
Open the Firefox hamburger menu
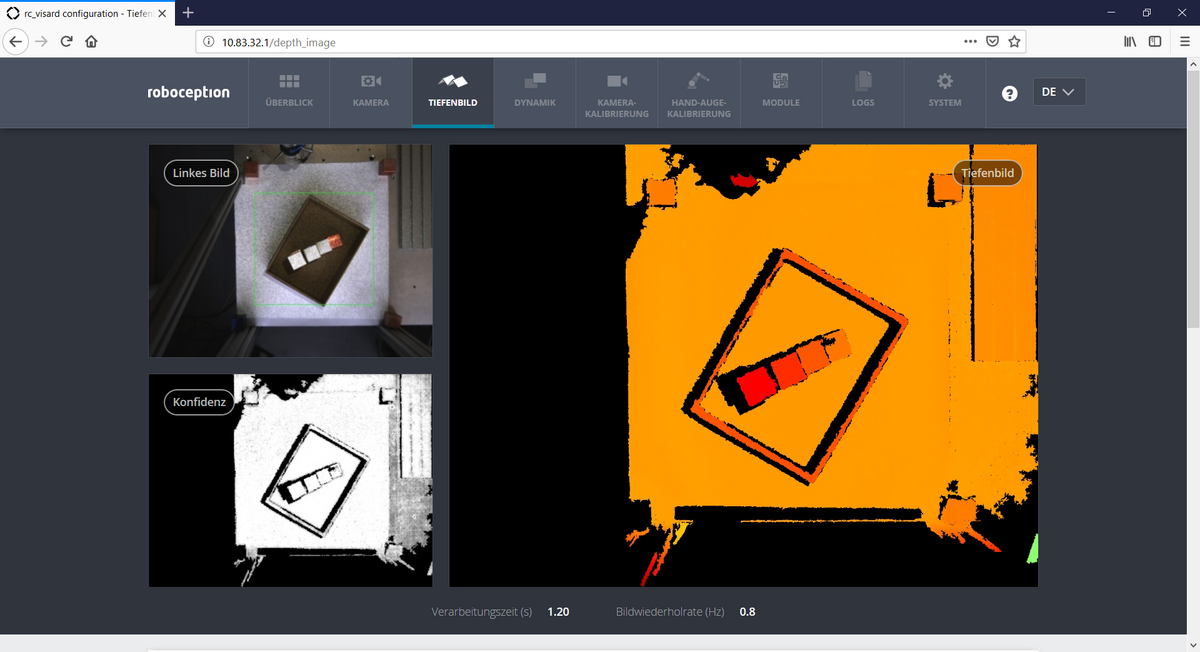coord(1185,42)
